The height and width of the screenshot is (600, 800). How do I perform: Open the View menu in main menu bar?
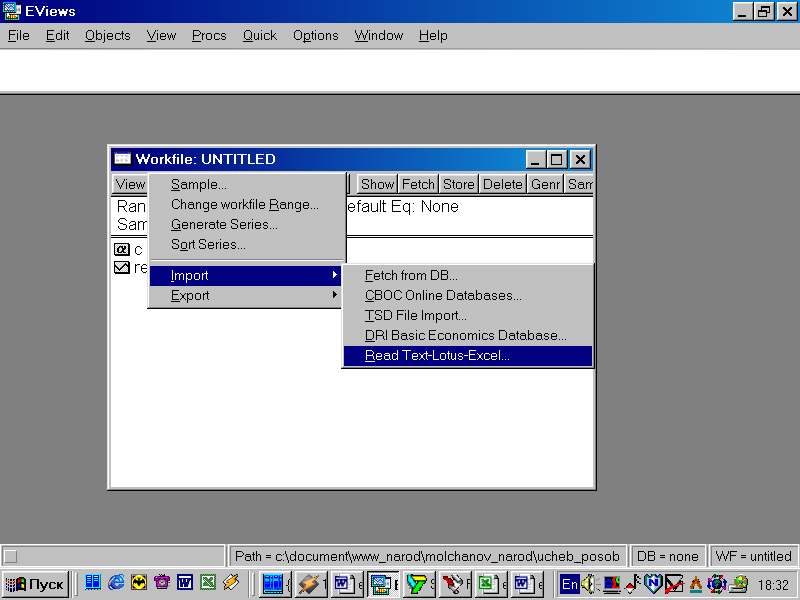[x=161, y=36]
